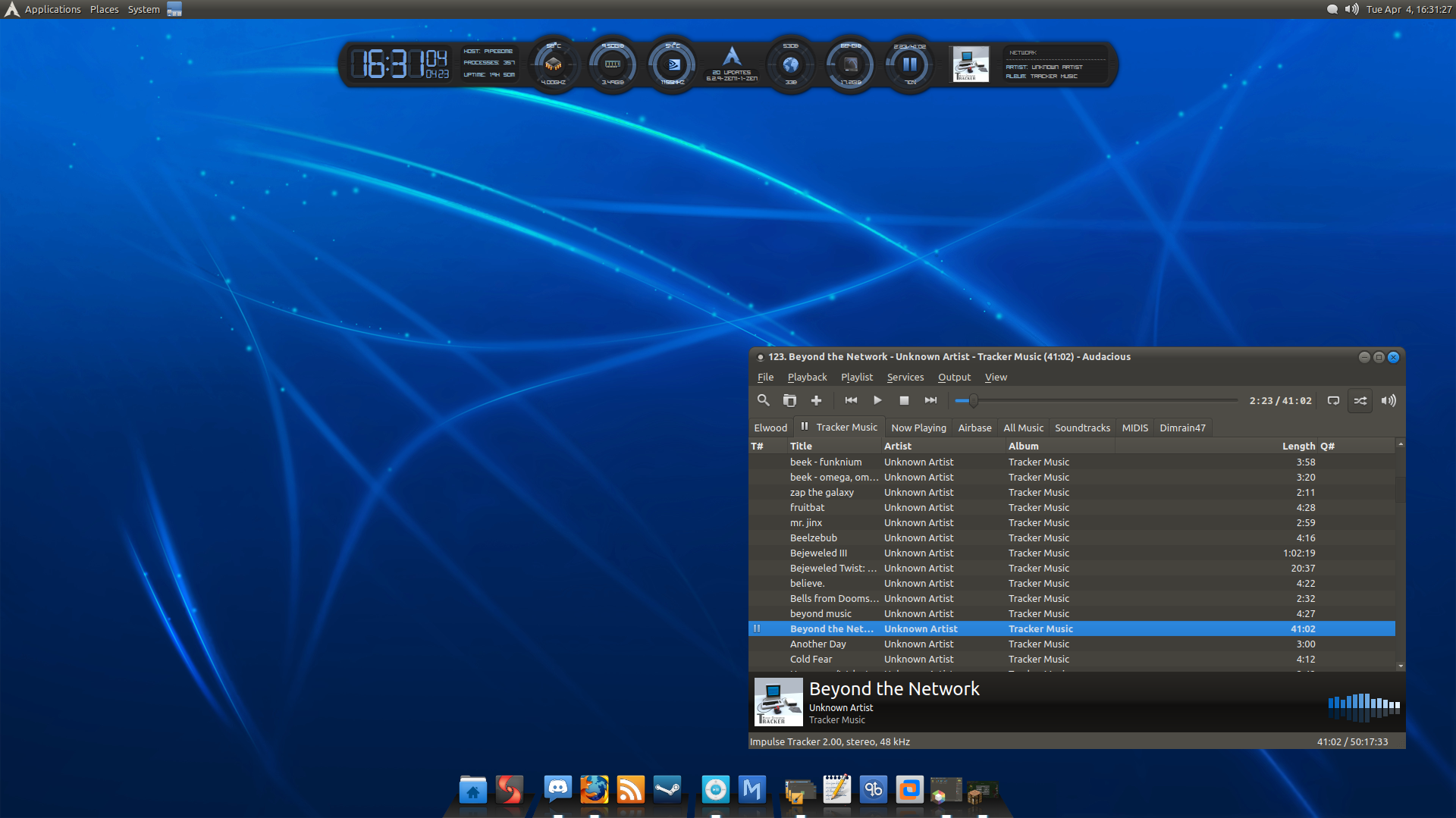The width and height of the screenshot is (1456, 818).
Task: Click the network globe gauge widget
Action: click(791, 64)
